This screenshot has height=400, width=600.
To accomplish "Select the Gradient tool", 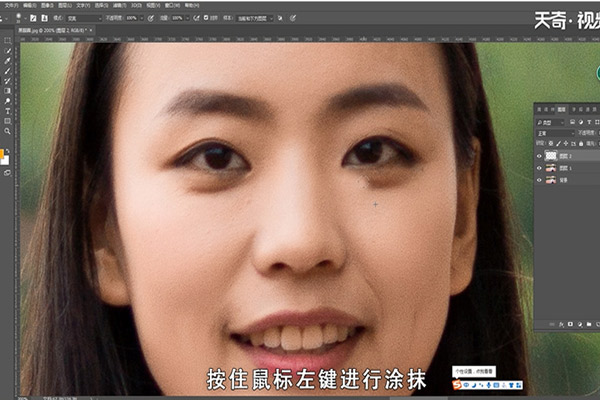I will coord(7,91).
